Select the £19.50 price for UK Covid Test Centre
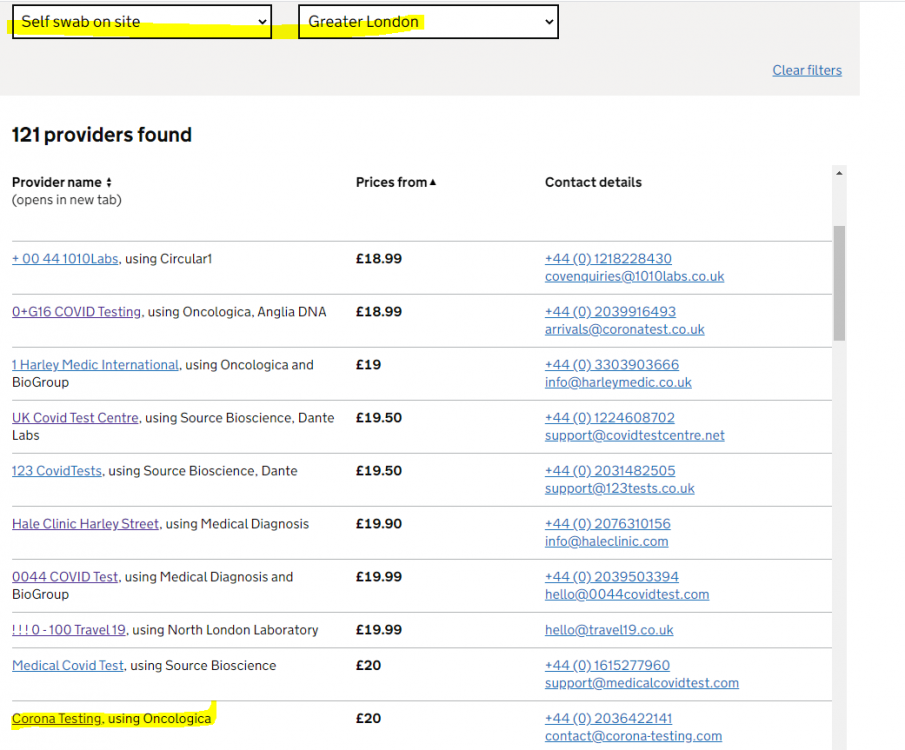 point(379,418)
